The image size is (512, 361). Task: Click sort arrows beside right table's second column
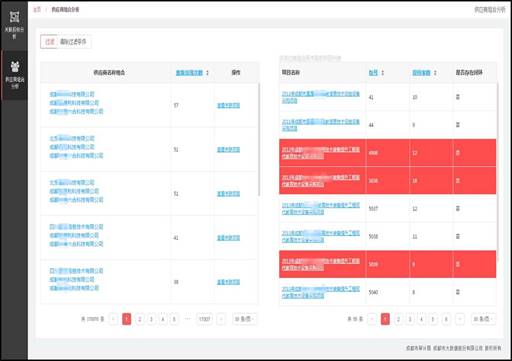[383, 73]
